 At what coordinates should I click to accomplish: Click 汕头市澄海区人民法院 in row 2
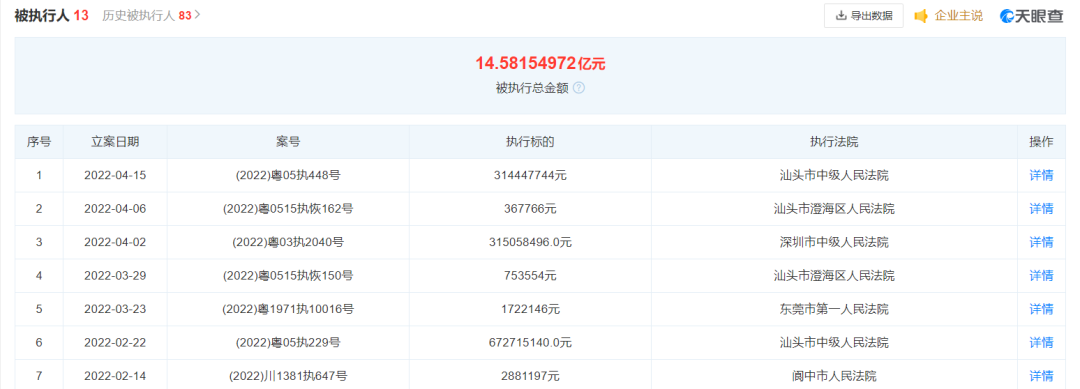pyautogui.click(x=834, y=209)
